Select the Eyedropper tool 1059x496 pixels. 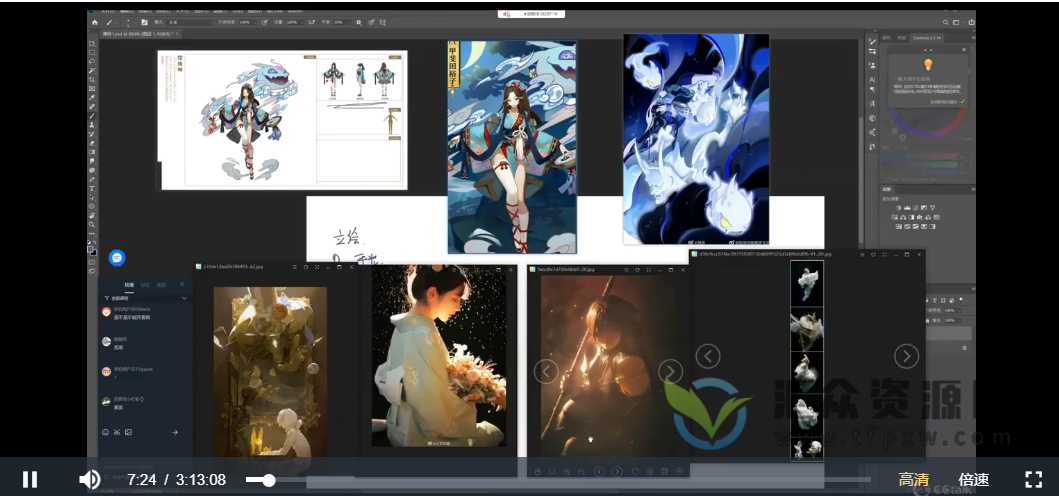click(93, 95)
